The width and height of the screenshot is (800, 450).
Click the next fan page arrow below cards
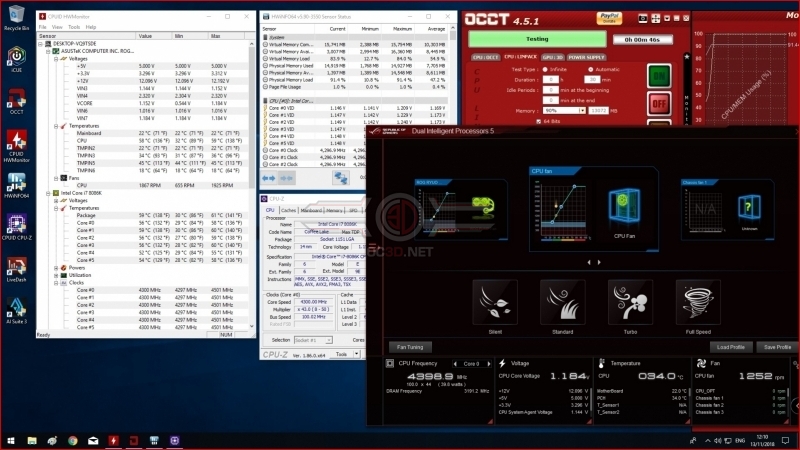pyautogui.click(x=599, y=262)
